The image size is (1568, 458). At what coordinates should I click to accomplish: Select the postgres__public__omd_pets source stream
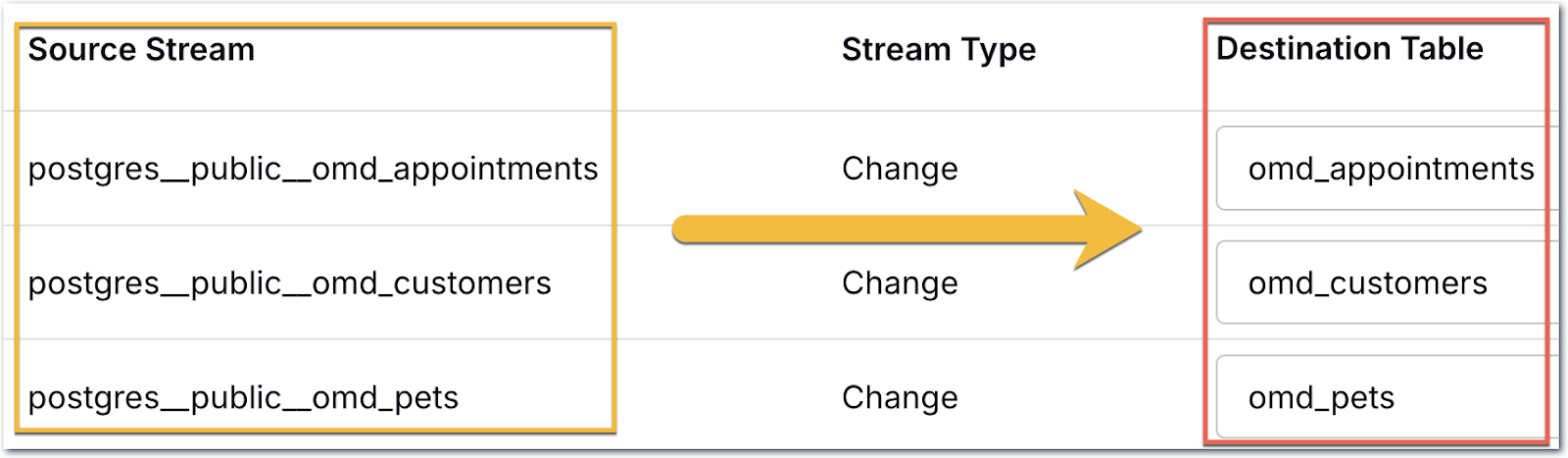(x=243, y=398)
